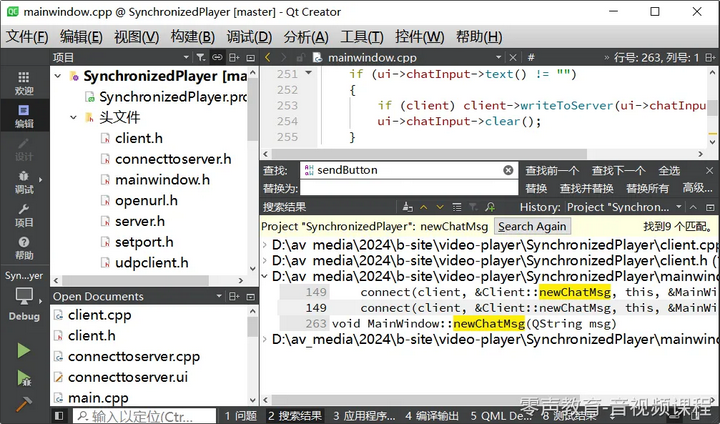Click the 替换为 replace input field
The width and height of the screenshot is (720, 424).
[409, 188]
